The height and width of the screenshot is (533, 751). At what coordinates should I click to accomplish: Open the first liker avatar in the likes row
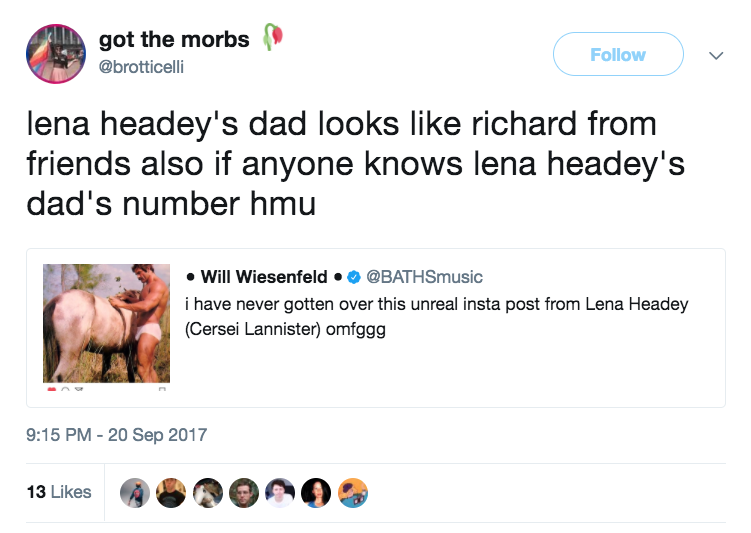point(135,492)
